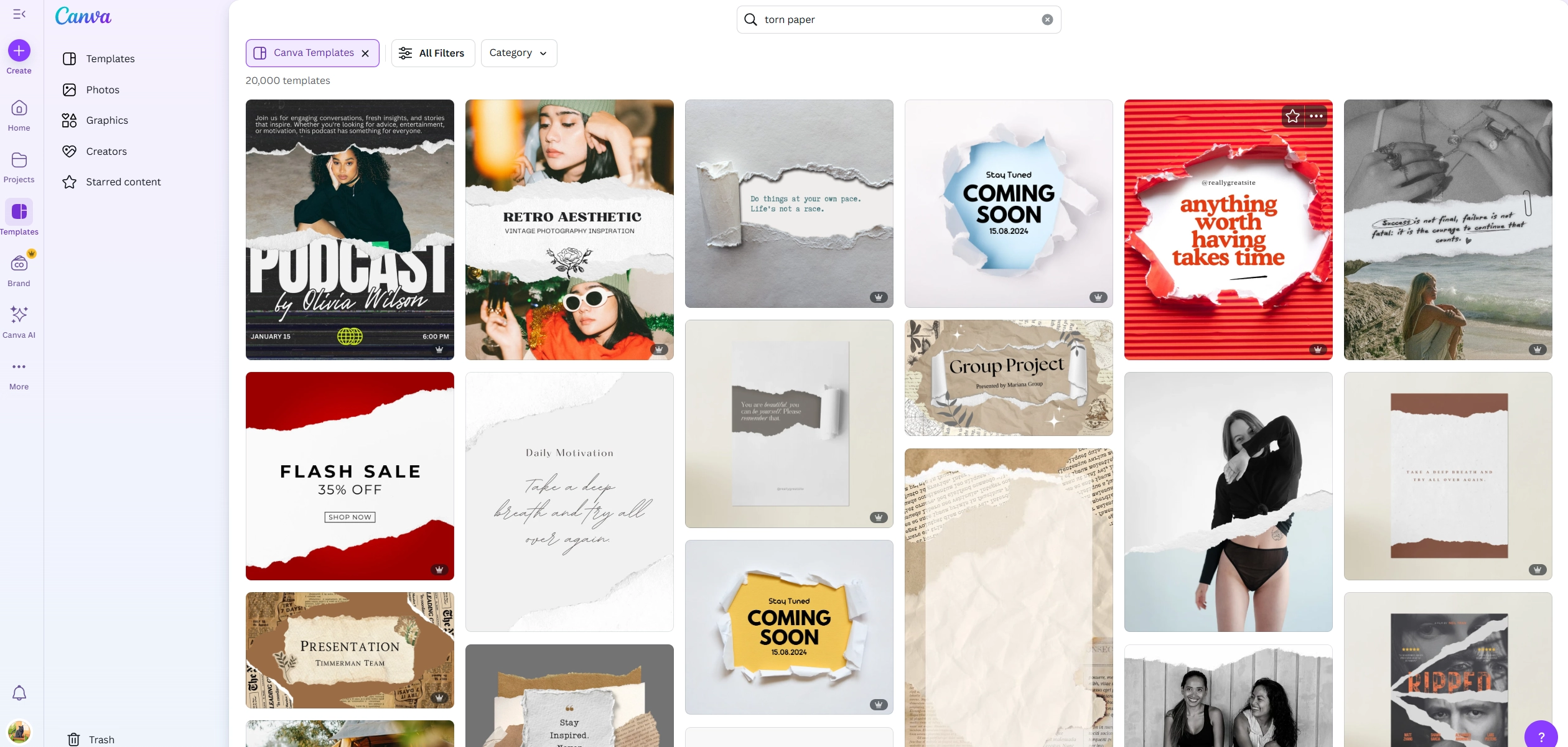Viewport: 1568px width, 747px height.
Task: Navigate to Home using the sidebar icon
Action: point(19,115)
